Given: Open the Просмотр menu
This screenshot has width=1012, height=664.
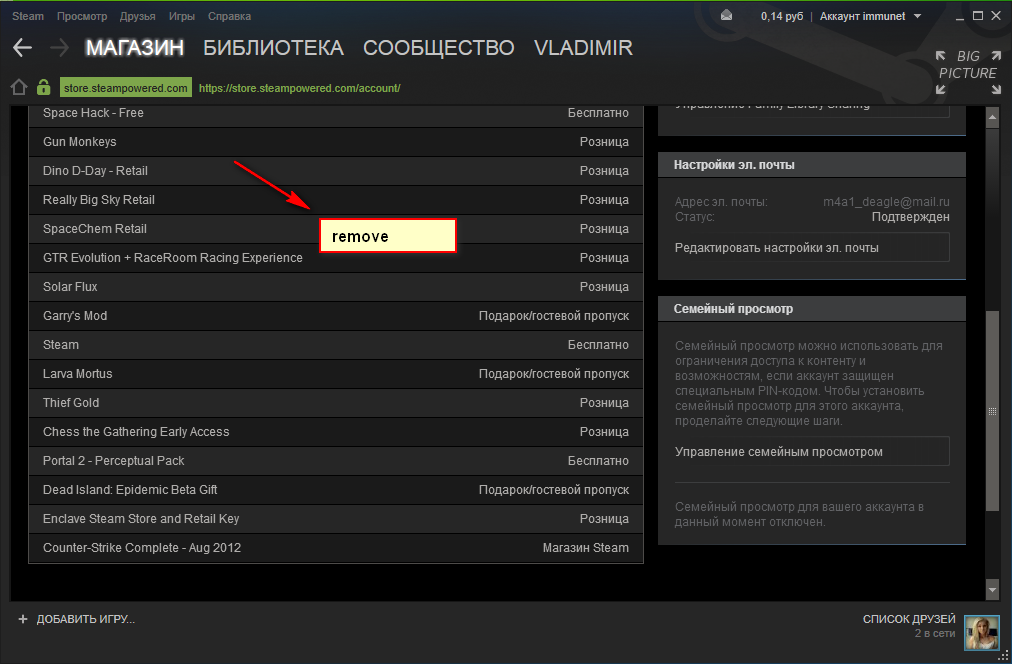Looking at the screenshot, I should pyautogui.click(x=82, y=16).
